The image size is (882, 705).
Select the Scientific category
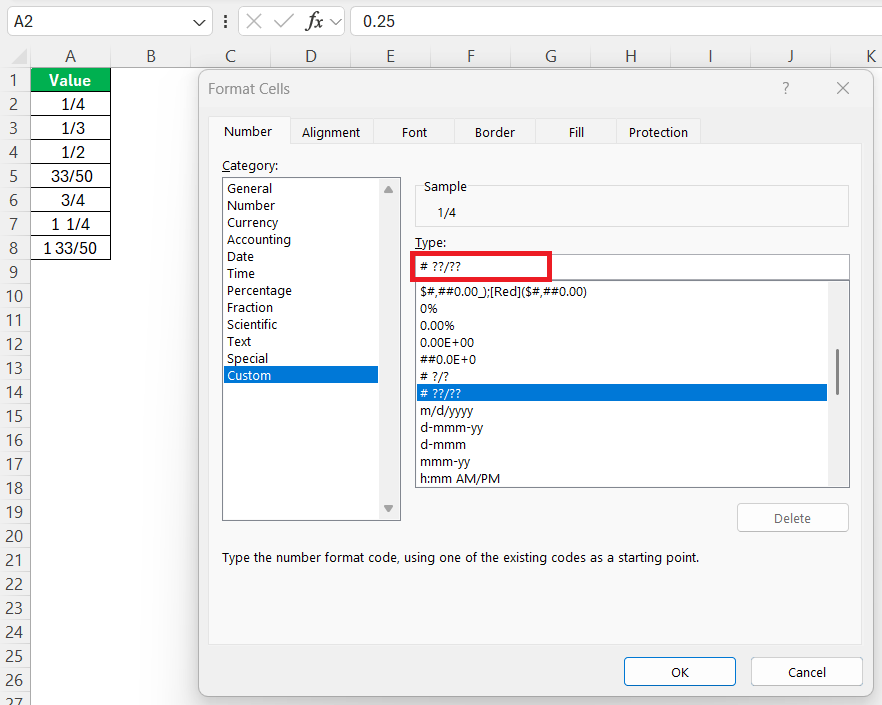coord(301,324)
